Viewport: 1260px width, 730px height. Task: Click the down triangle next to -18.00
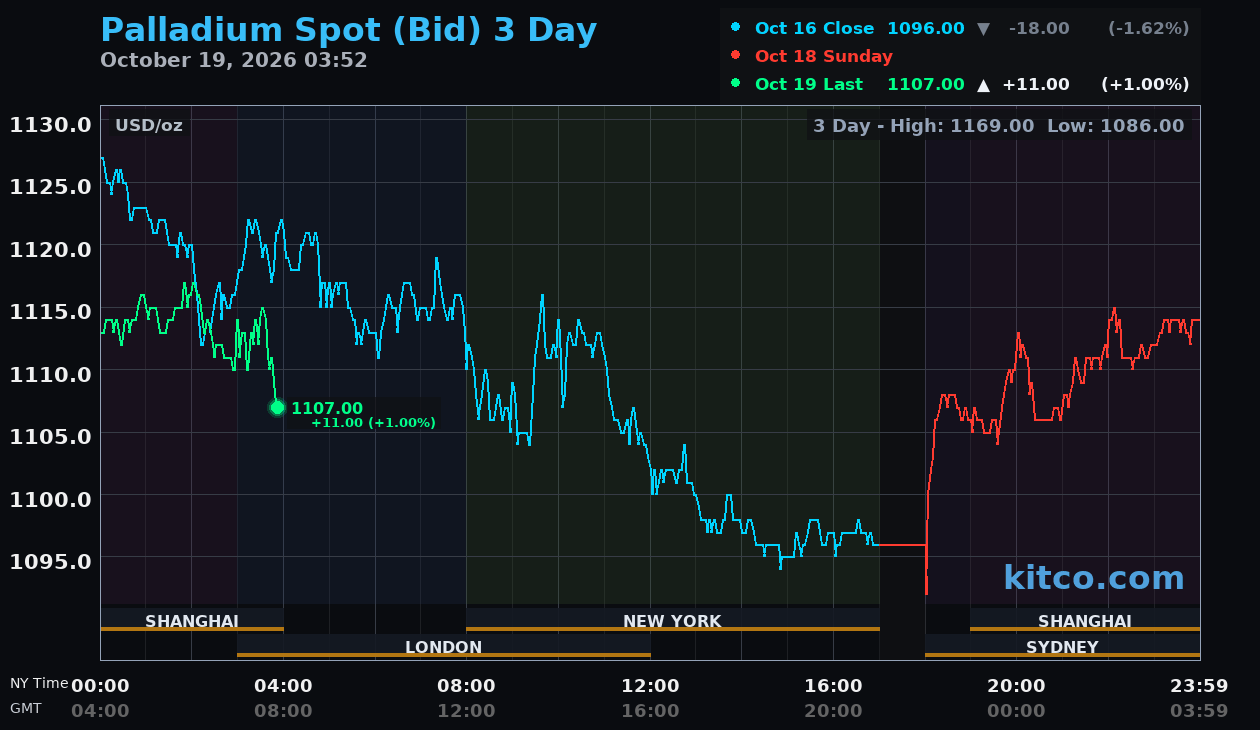pyautogui.click(x=983, y=29)
